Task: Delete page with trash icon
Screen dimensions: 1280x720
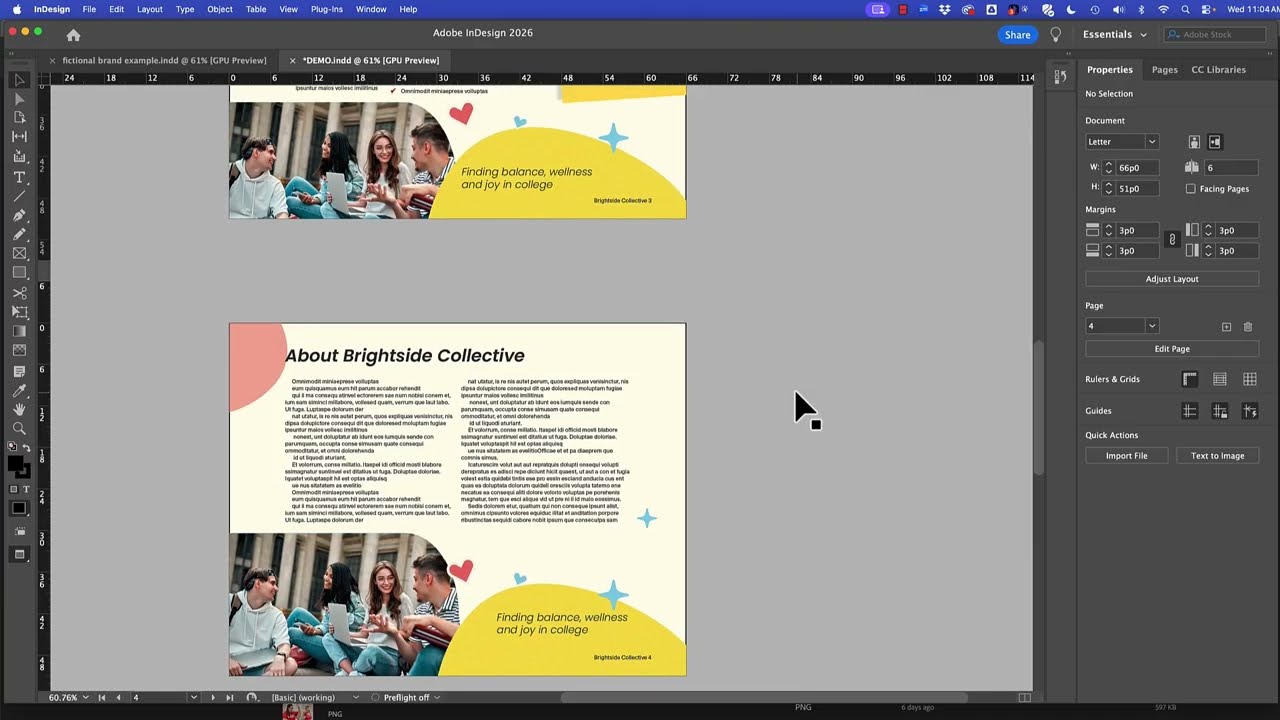Action: click(x=1247, y=327)
